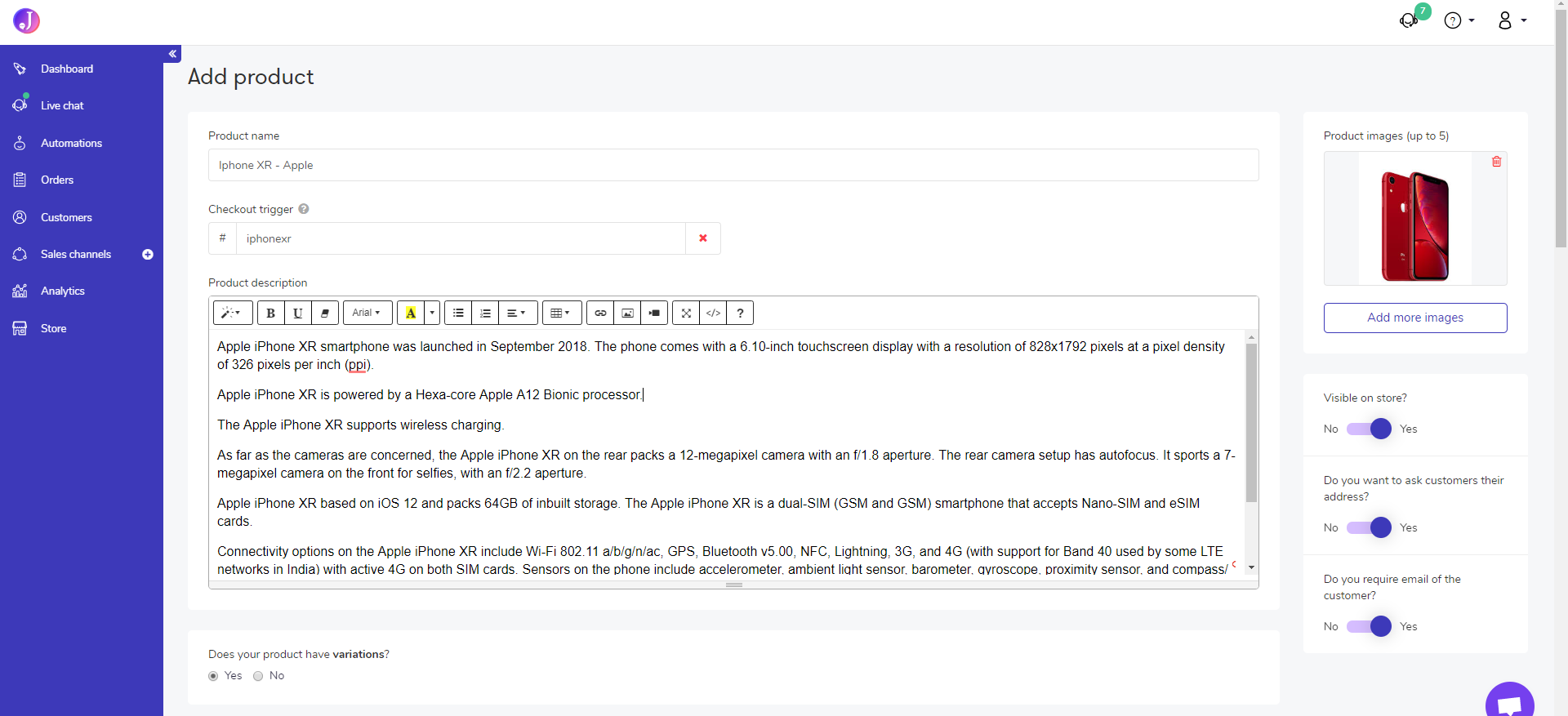
Task: Delete the product image with trash icon
Action: tap(1496, 162)
